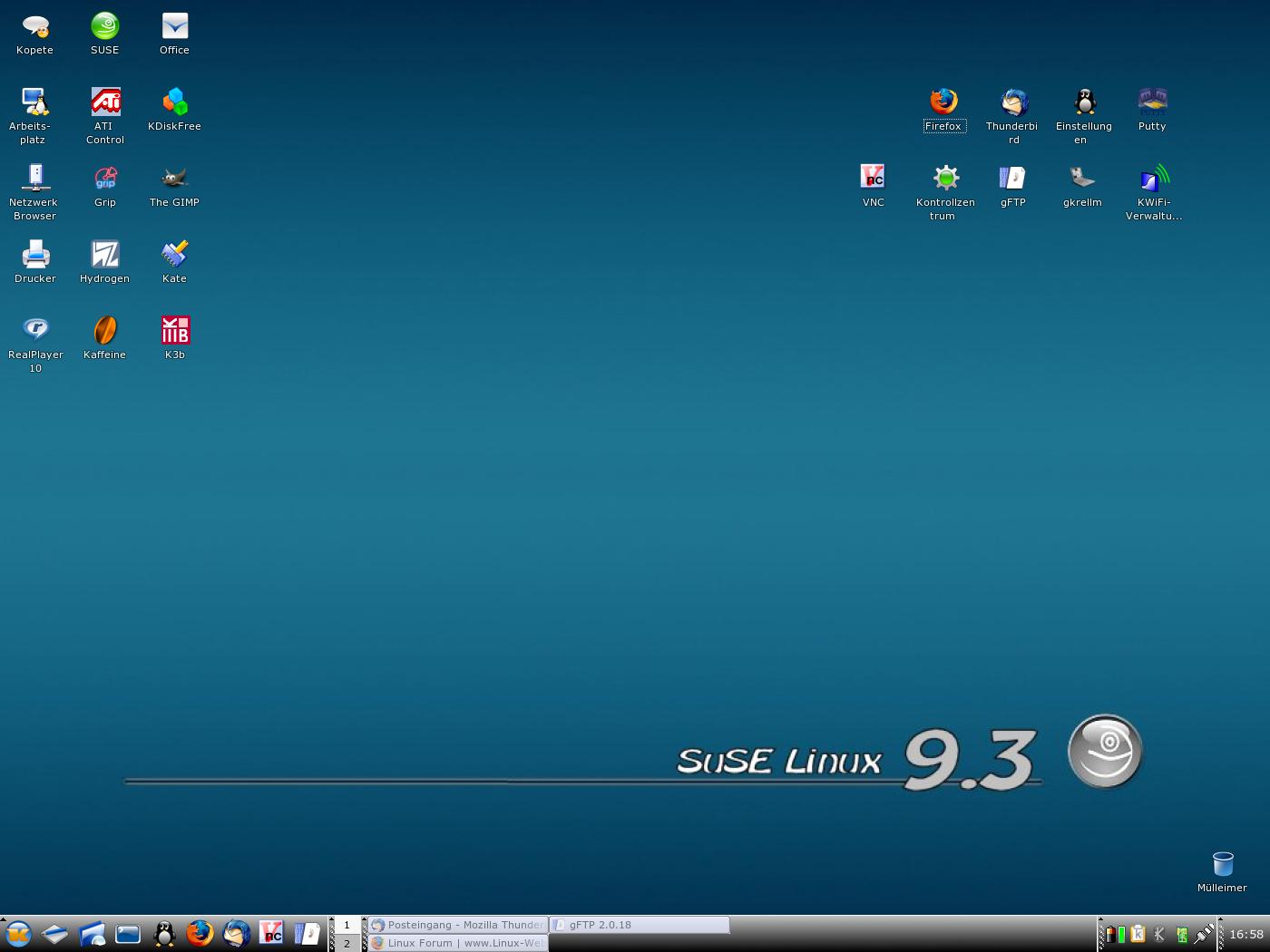Launch KDiskFree from the desktop
The image size is (1270, 952).
pos(174,111)
